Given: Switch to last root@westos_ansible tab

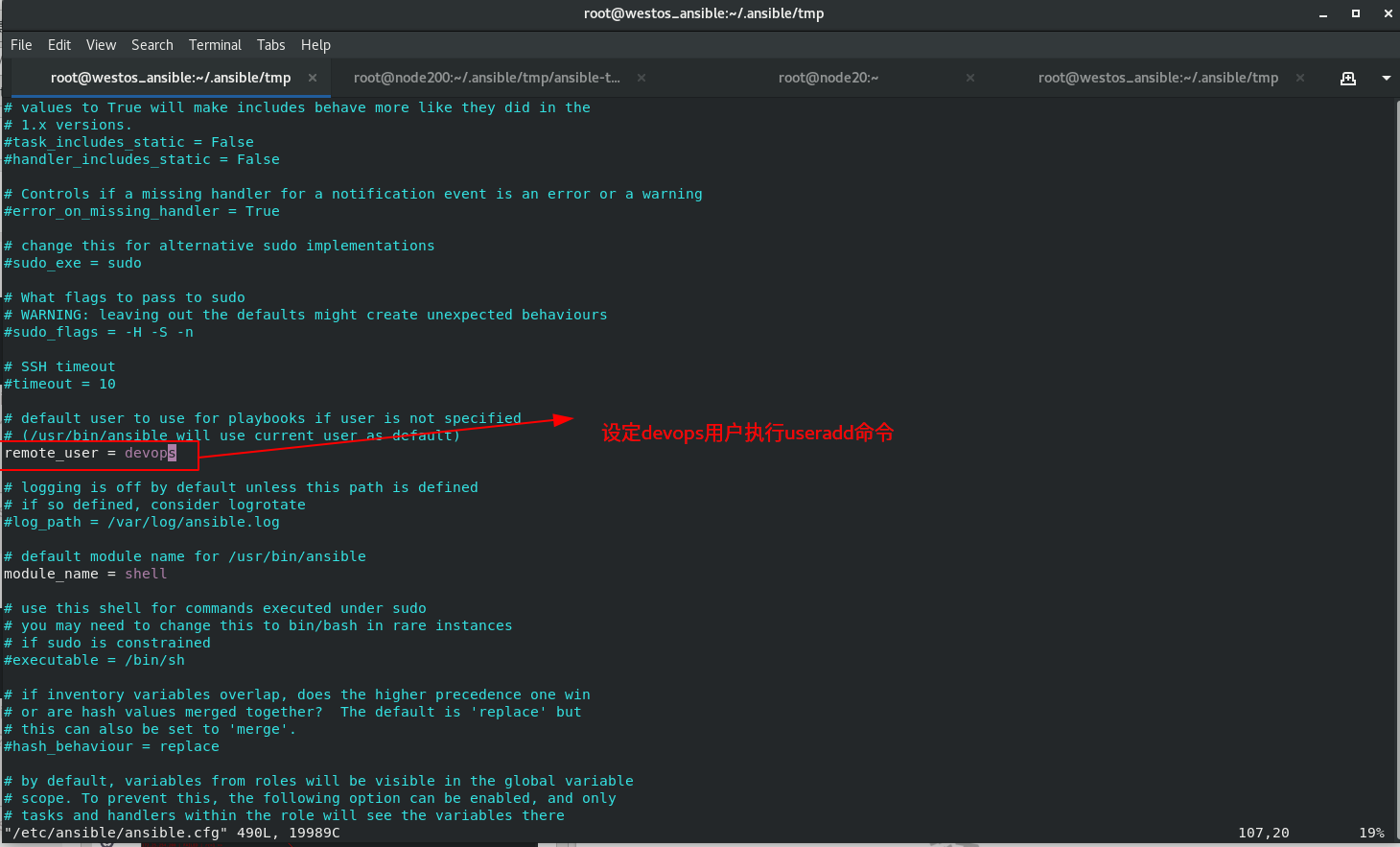Looking at the screenshot, I should (x=1158, y=78).
